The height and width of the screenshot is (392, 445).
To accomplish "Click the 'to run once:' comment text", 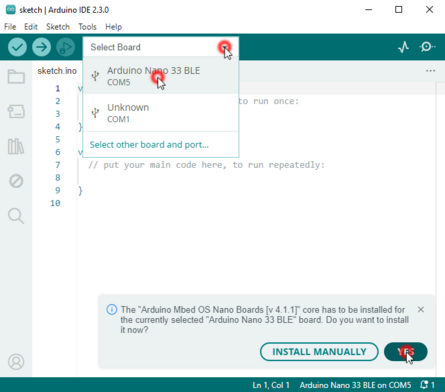I will coord(269,101).
